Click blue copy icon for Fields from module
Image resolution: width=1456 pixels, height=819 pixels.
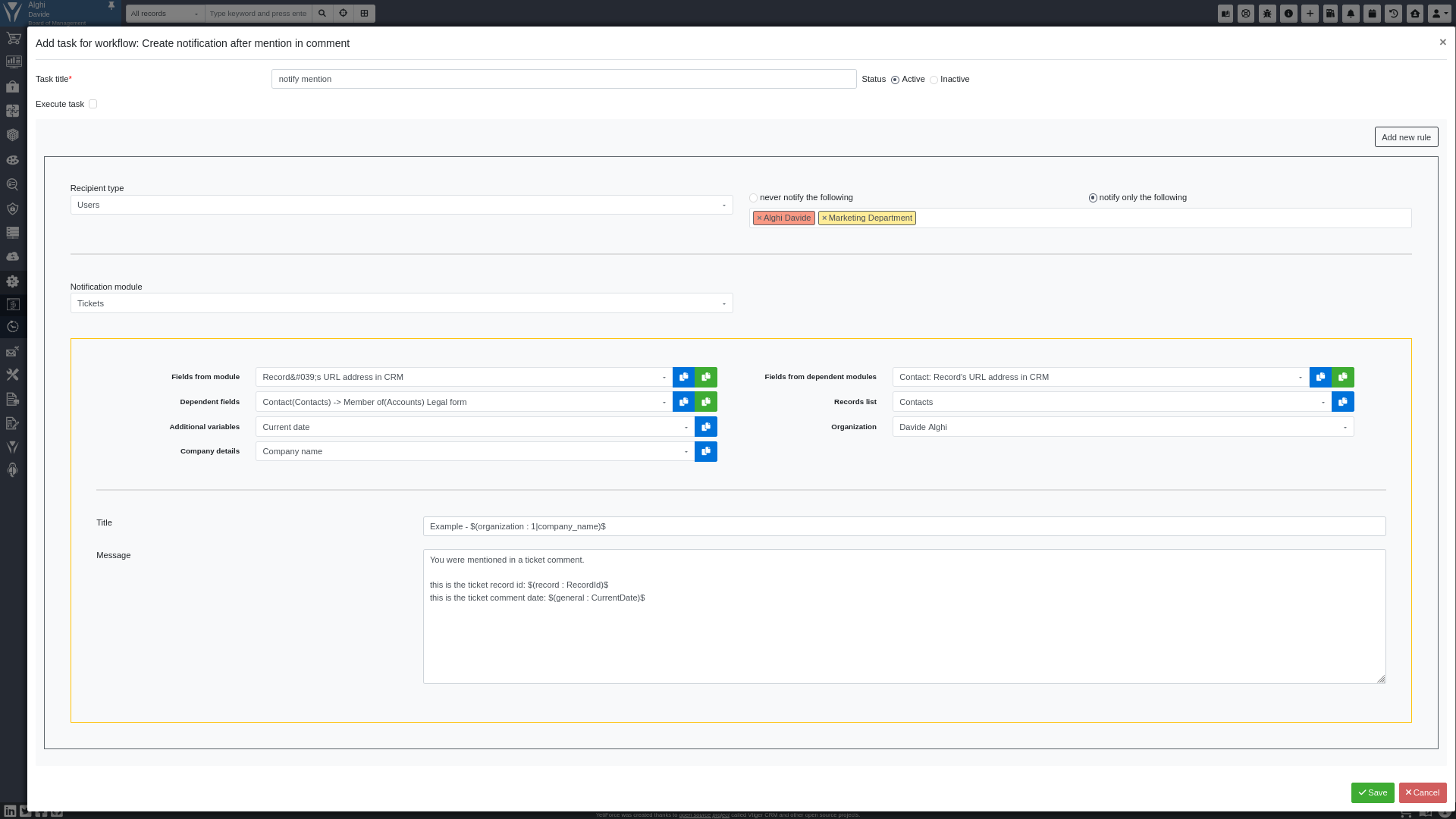(683, 377)
